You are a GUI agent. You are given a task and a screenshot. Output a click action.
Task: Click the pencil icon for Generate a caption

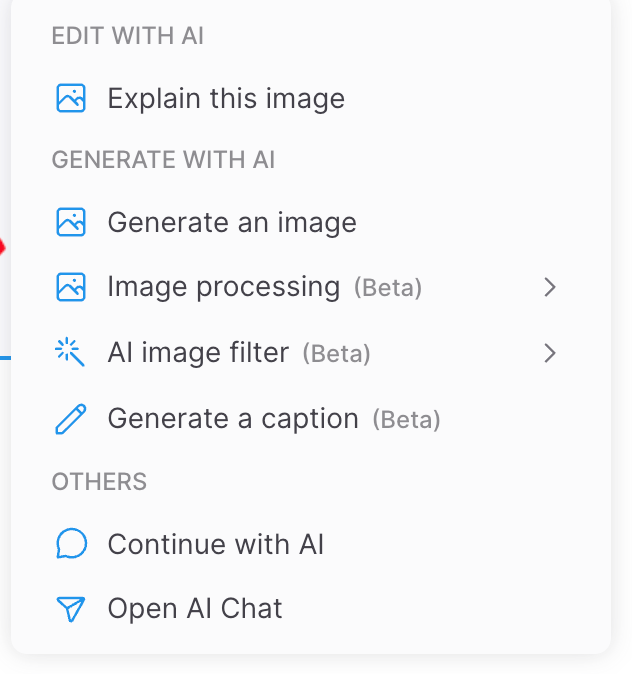[70, 418]
